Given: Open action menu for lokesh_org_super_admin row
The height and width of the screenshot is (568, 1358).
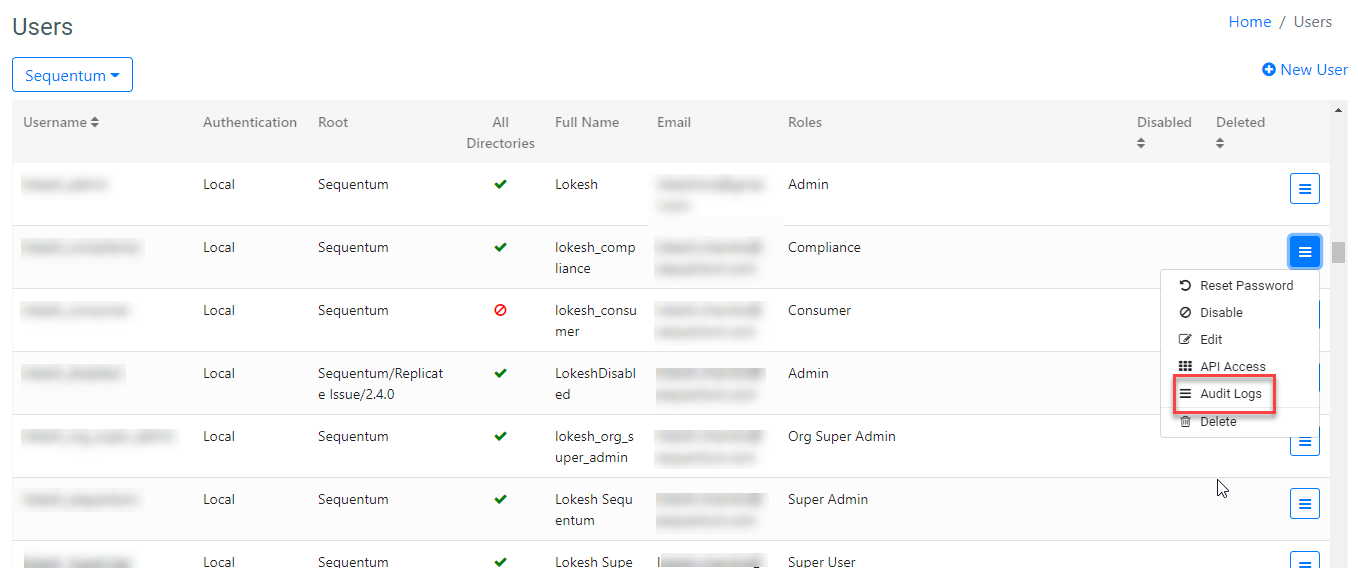Looking at the screenshot, I should [x=1304, y=443].
